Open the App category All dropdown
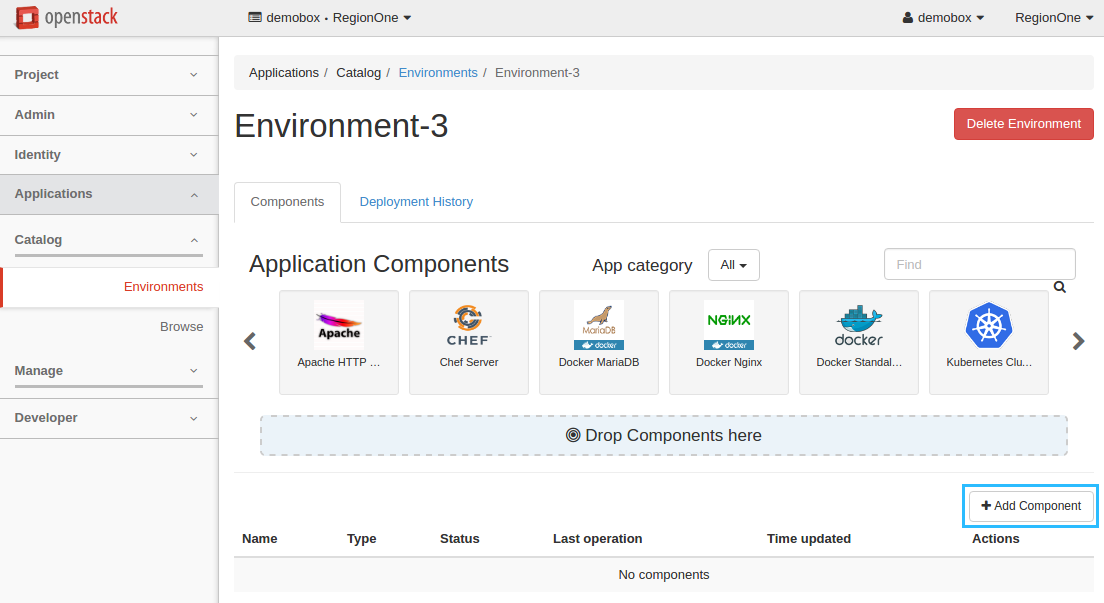Screen dimensions: 1104x603 point(734,265)
